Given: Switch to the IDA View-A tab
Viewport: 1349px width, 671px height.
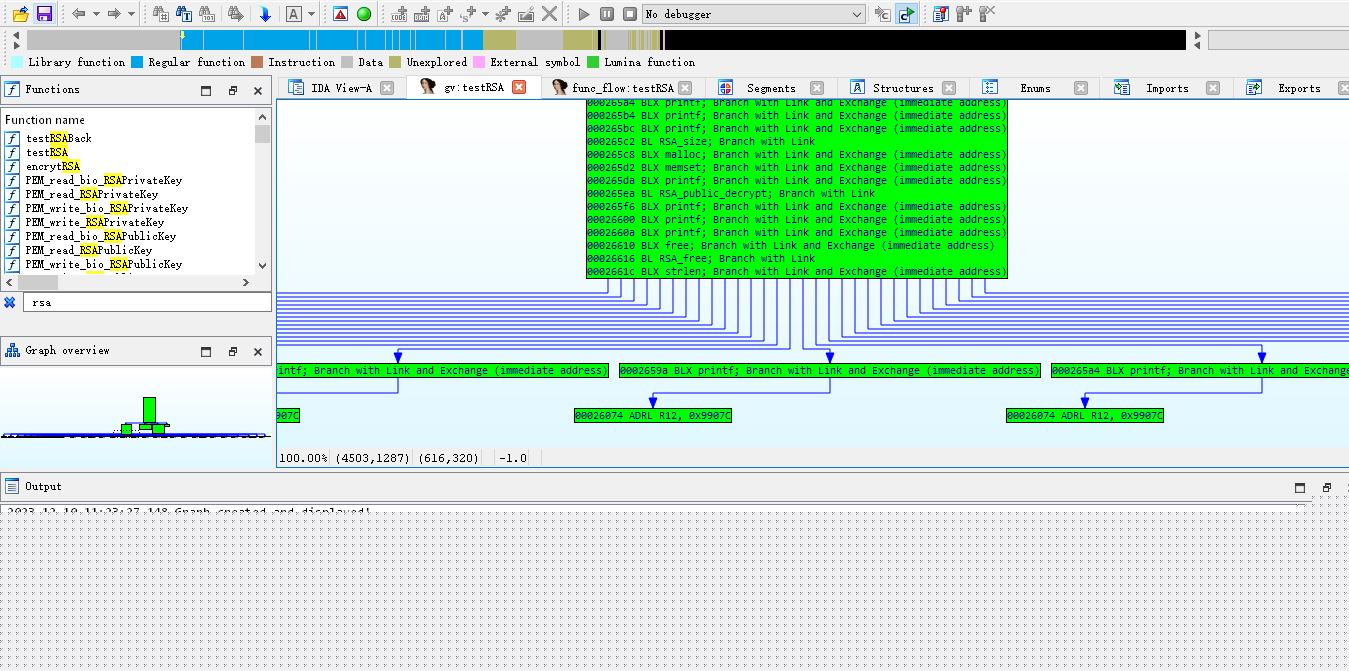Looking at the screenshot, I should pos(341,88).
